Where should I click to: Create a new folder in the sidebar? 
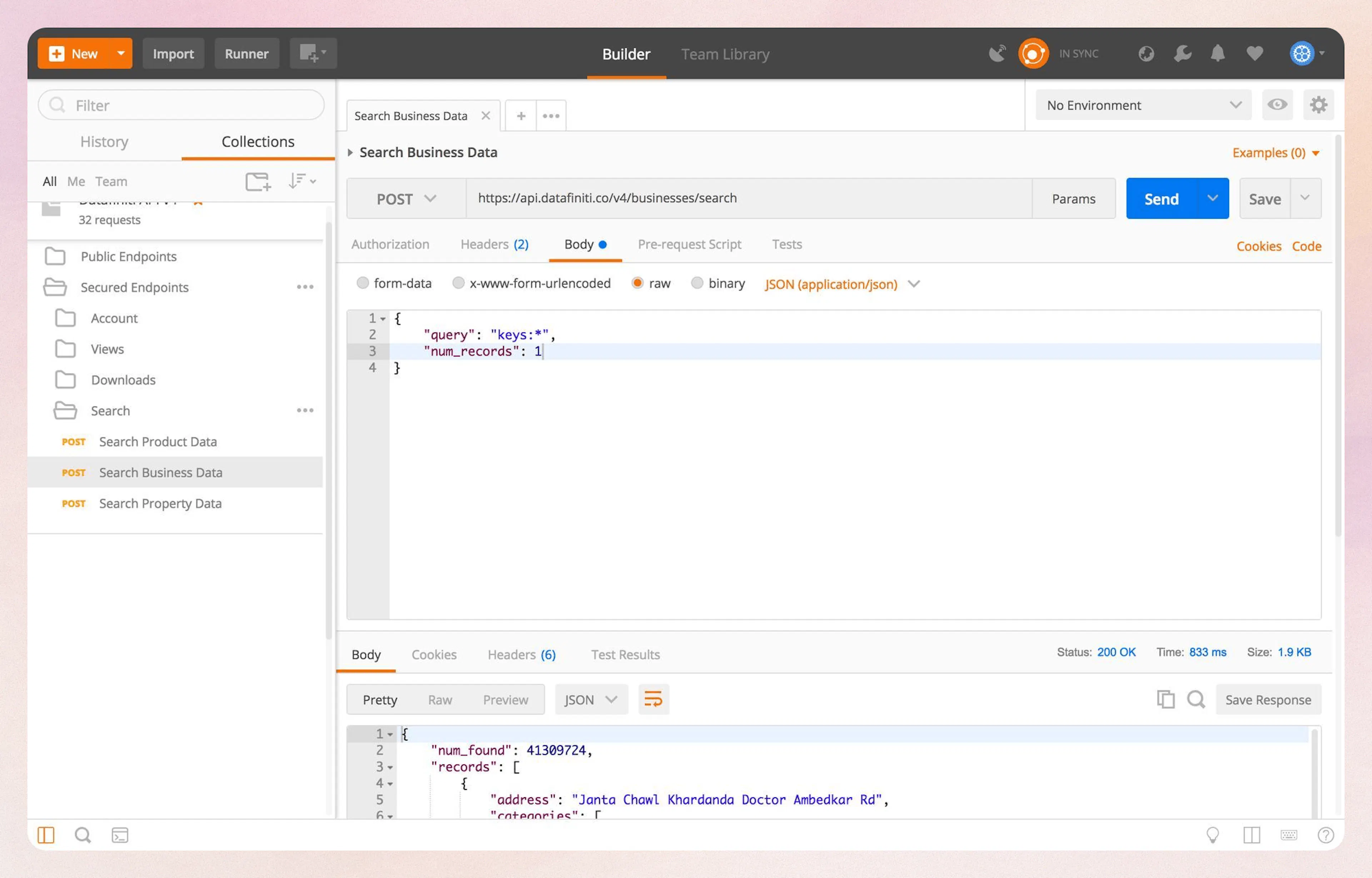(x=258, y=181)
